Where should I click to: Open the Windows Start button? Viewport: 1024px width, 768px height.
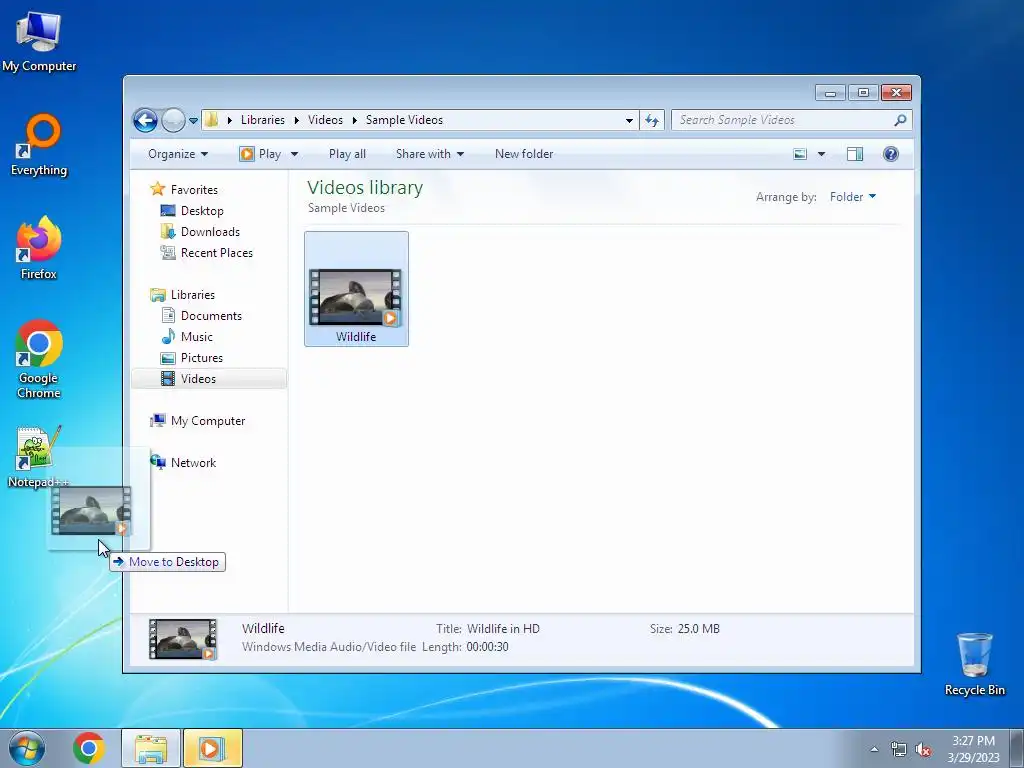[x=27, y=748]
